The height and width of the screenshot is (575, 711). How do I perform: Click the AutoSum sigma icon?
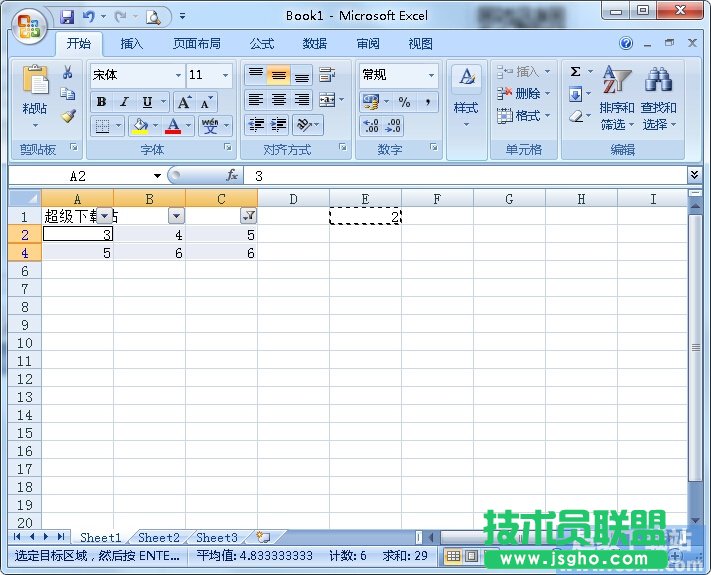click(x=575, y=72)
